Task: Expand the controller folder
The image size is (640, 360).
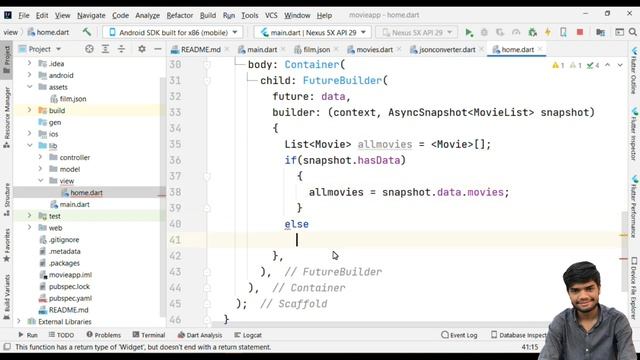Action: (40, 157)
